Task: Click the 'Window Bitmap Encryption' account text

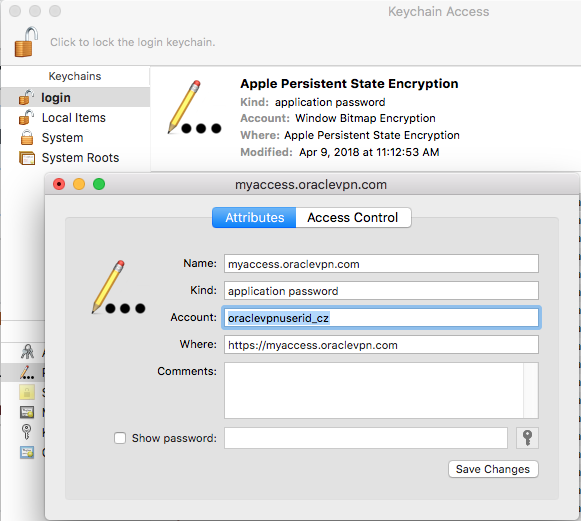Action: 365,118
